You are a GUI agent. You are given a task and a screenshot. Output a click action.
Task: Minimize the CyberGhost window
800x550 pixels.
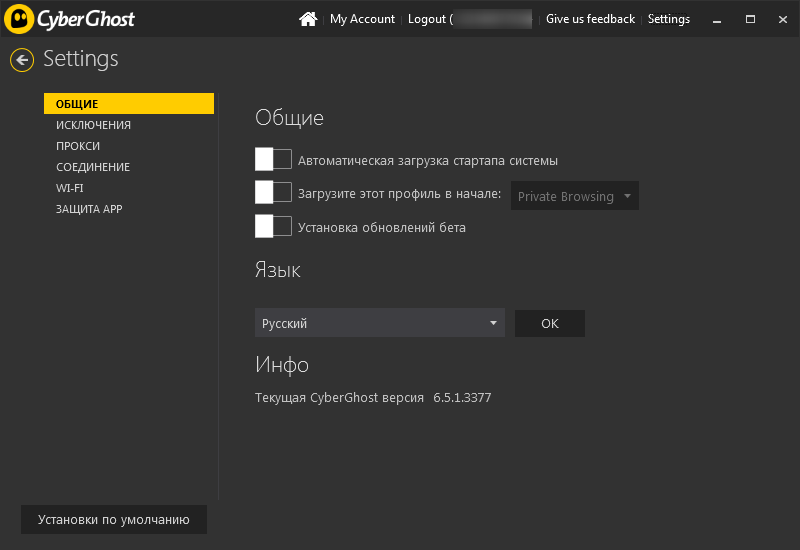717,19
